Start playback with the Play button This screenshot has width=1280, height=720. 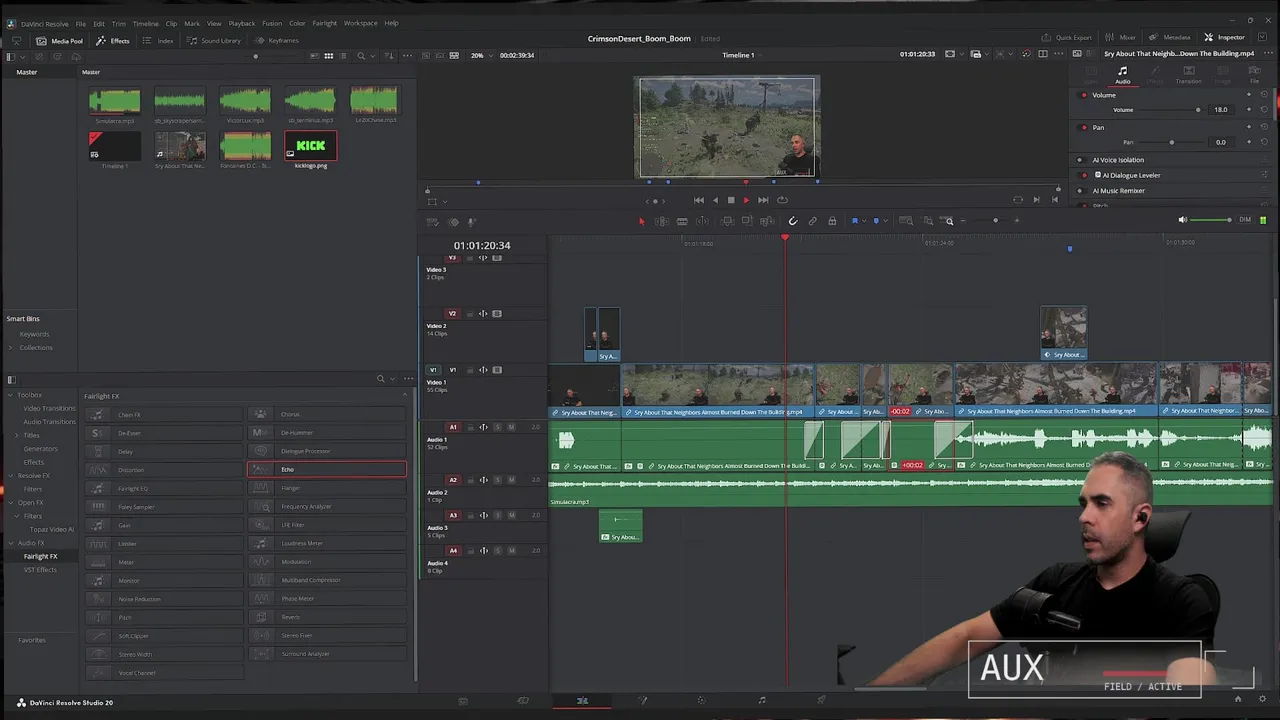[746, 200]
